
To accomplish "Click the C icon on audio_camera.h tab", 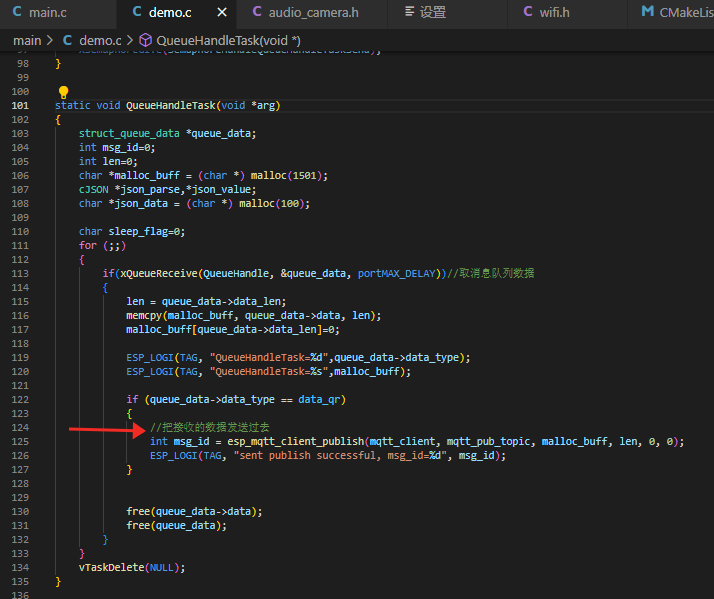I will [x=257, y=12].
